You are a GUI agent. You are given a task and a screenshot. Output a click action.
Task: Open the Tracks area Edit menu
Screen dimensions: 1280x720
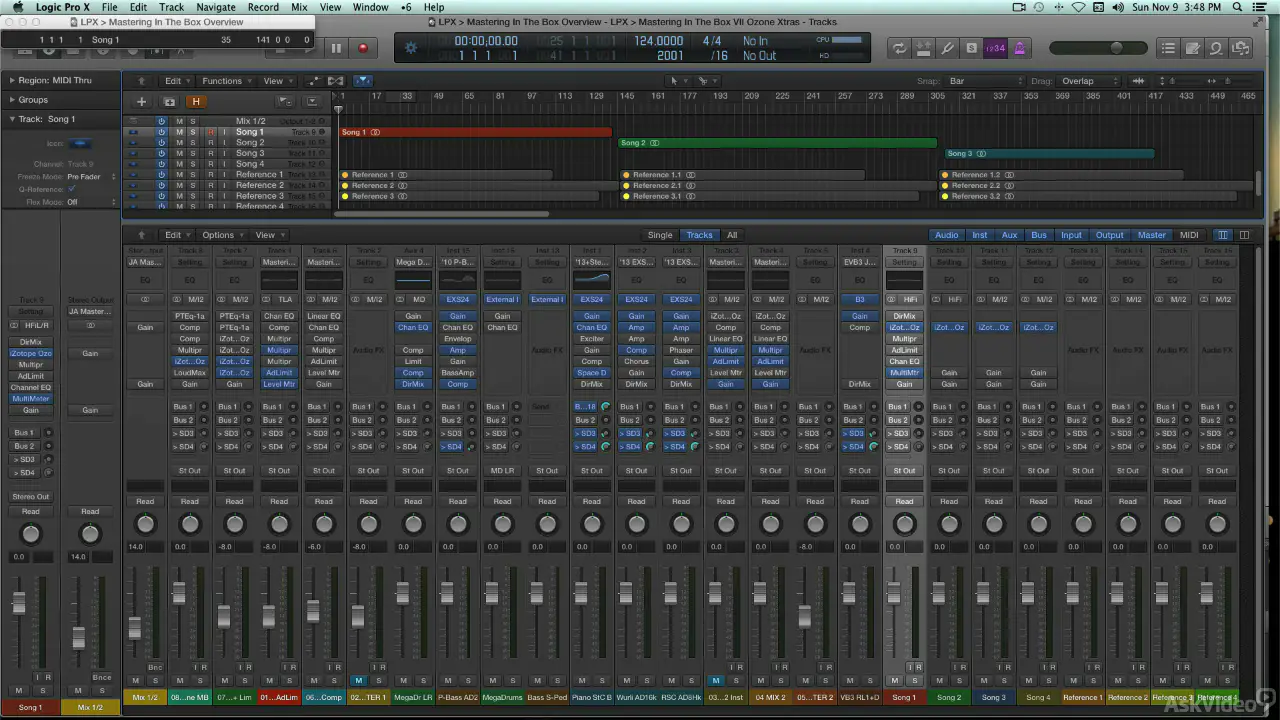point(176,81)
